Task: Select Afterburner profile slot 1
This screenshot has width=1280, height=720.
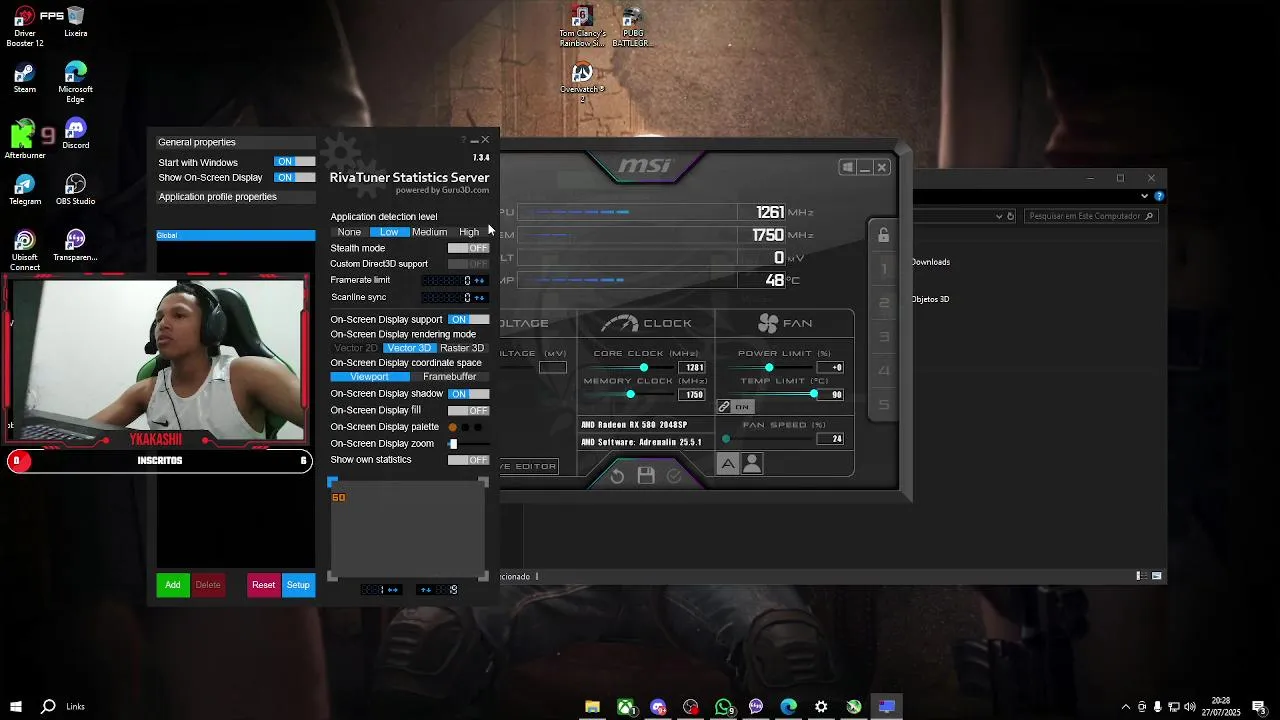Action: (x=884, y=269)
